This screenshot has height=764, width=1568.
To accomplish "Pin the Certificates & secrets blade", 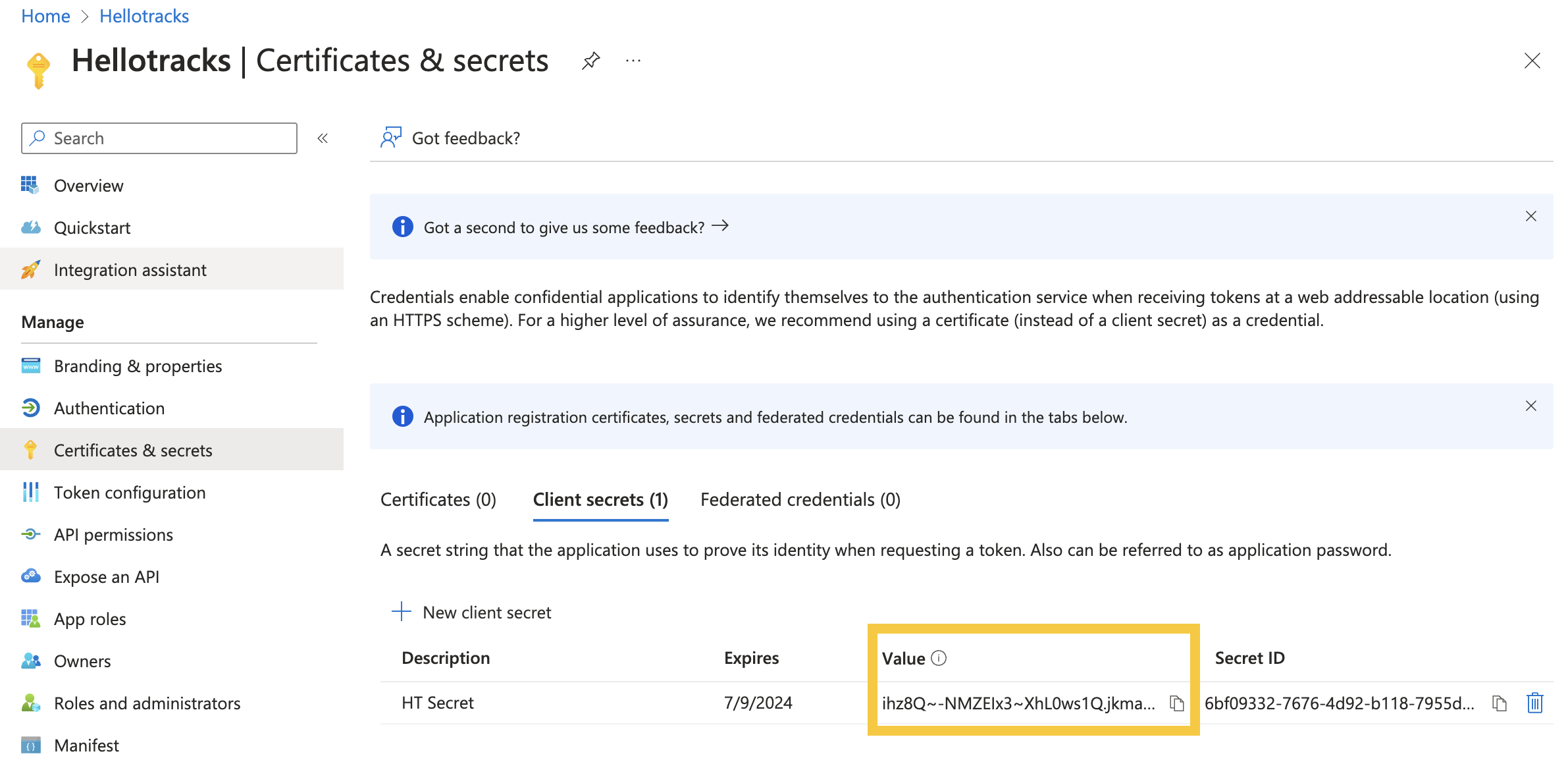I will pos(590,61).
